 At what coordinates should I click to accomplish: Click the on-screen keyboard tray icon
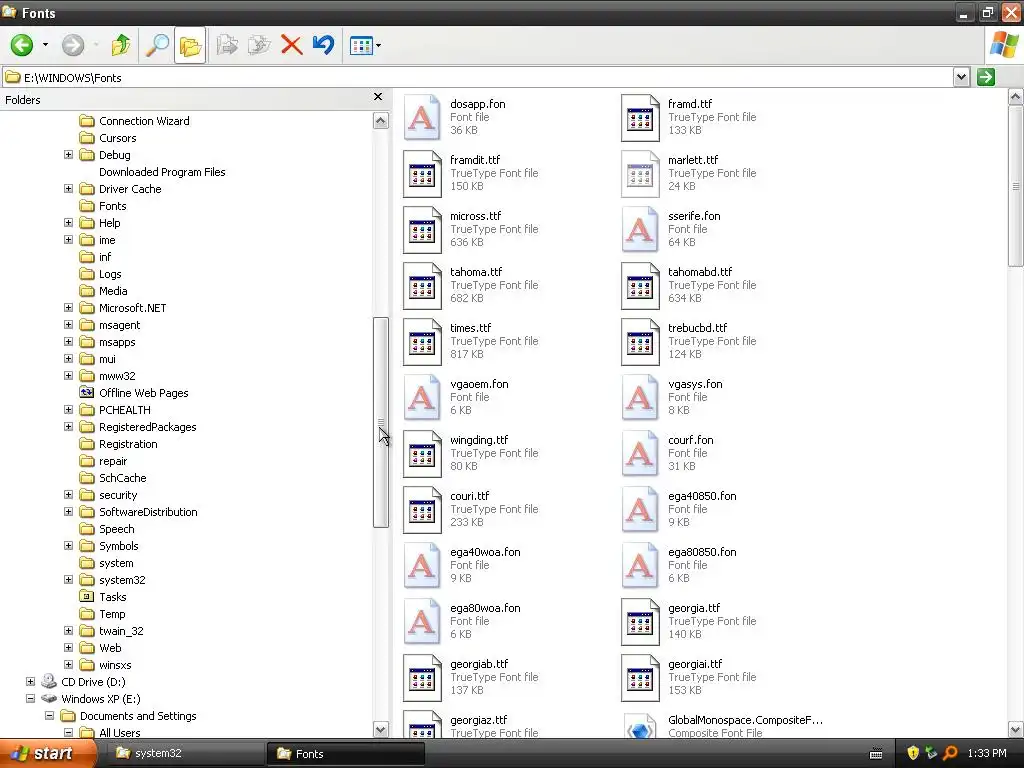tap(876, 754)
